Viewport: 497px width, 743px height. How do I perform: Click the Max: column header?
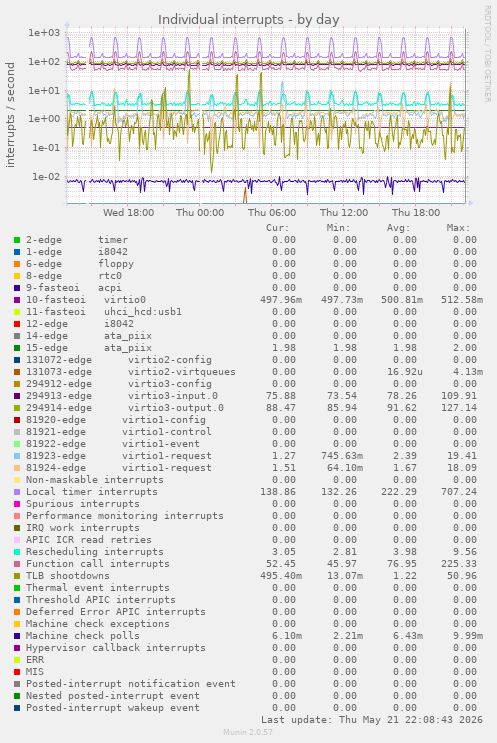tap(458, 228)
